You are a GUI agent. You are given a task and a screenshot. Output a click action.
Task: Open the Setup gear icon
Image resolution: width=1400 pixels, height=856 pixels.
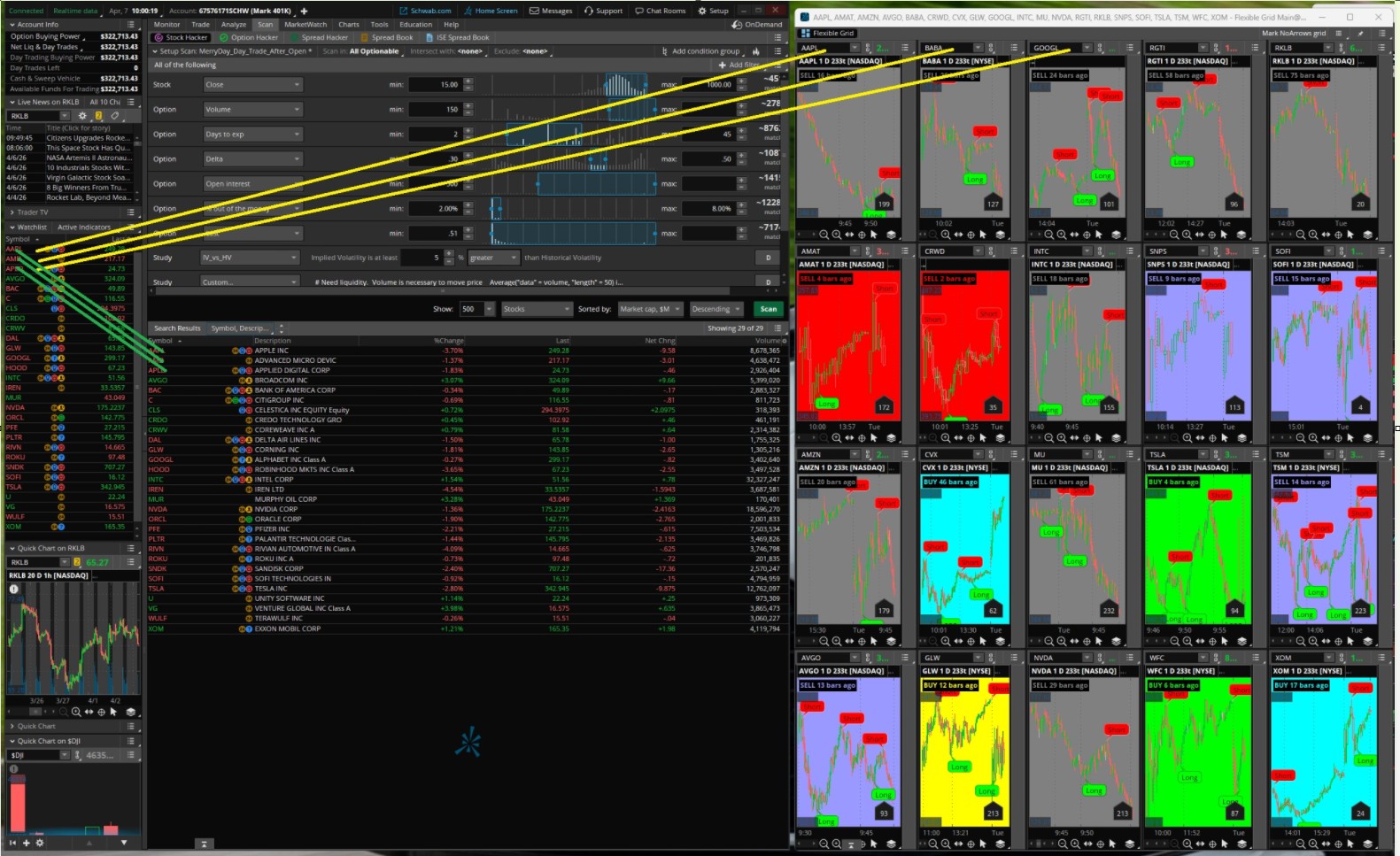click(702, 12)
